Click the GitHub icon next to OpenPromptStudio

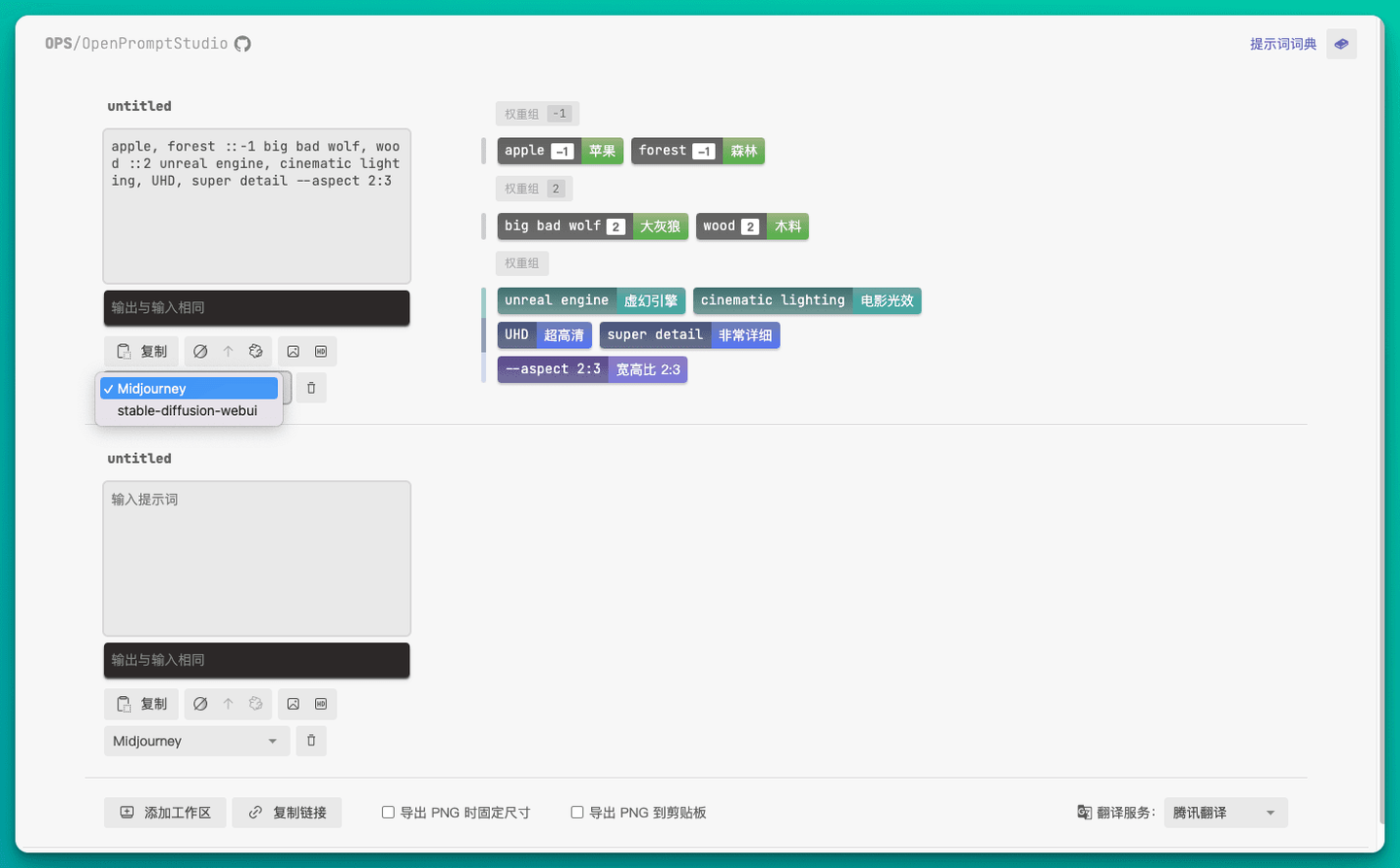(x=241, y=43)
